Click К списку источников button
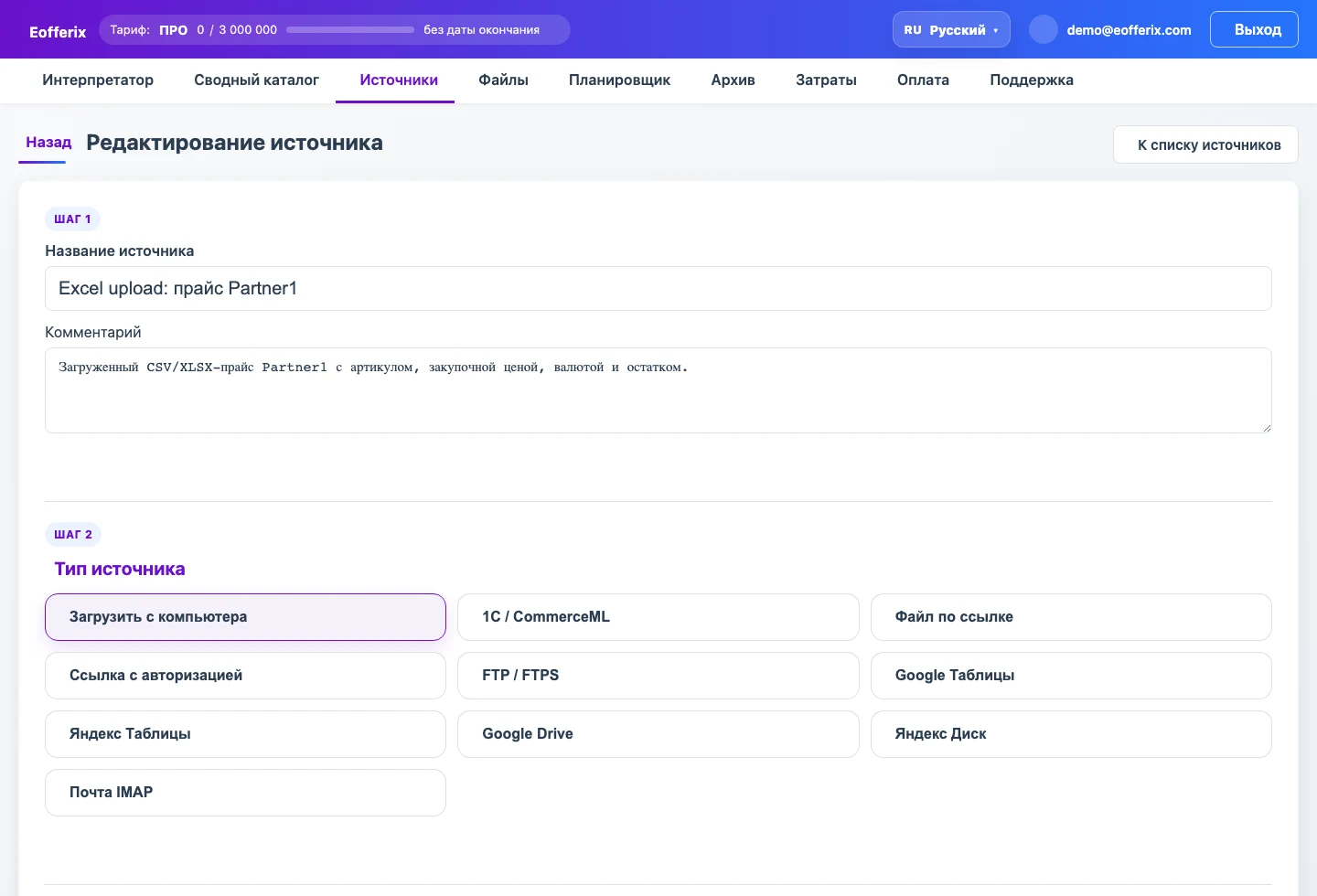 tap(1205, 144)
